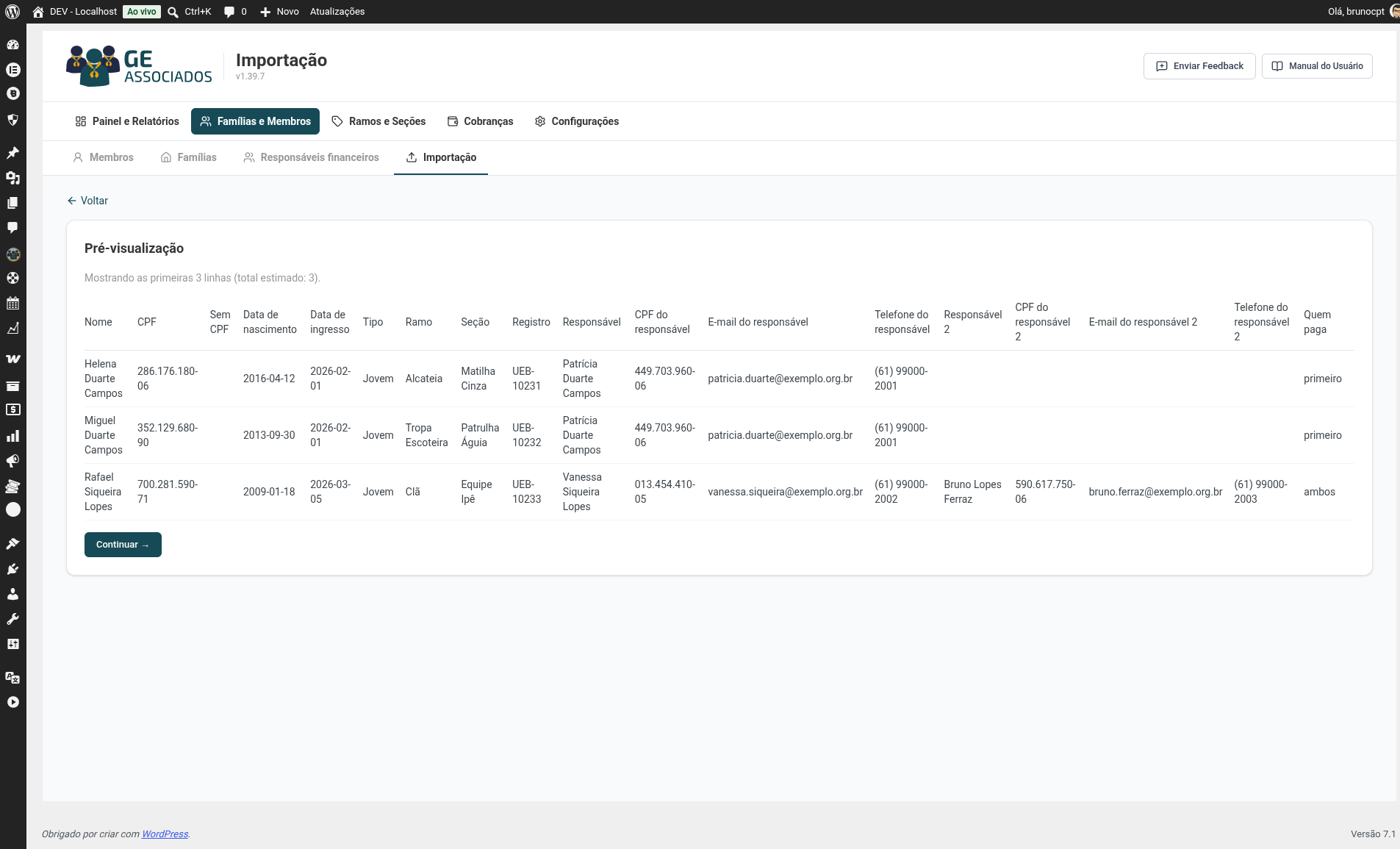
Task: Click the collapse menu play icon in sidebar
Action: point(12,702)
